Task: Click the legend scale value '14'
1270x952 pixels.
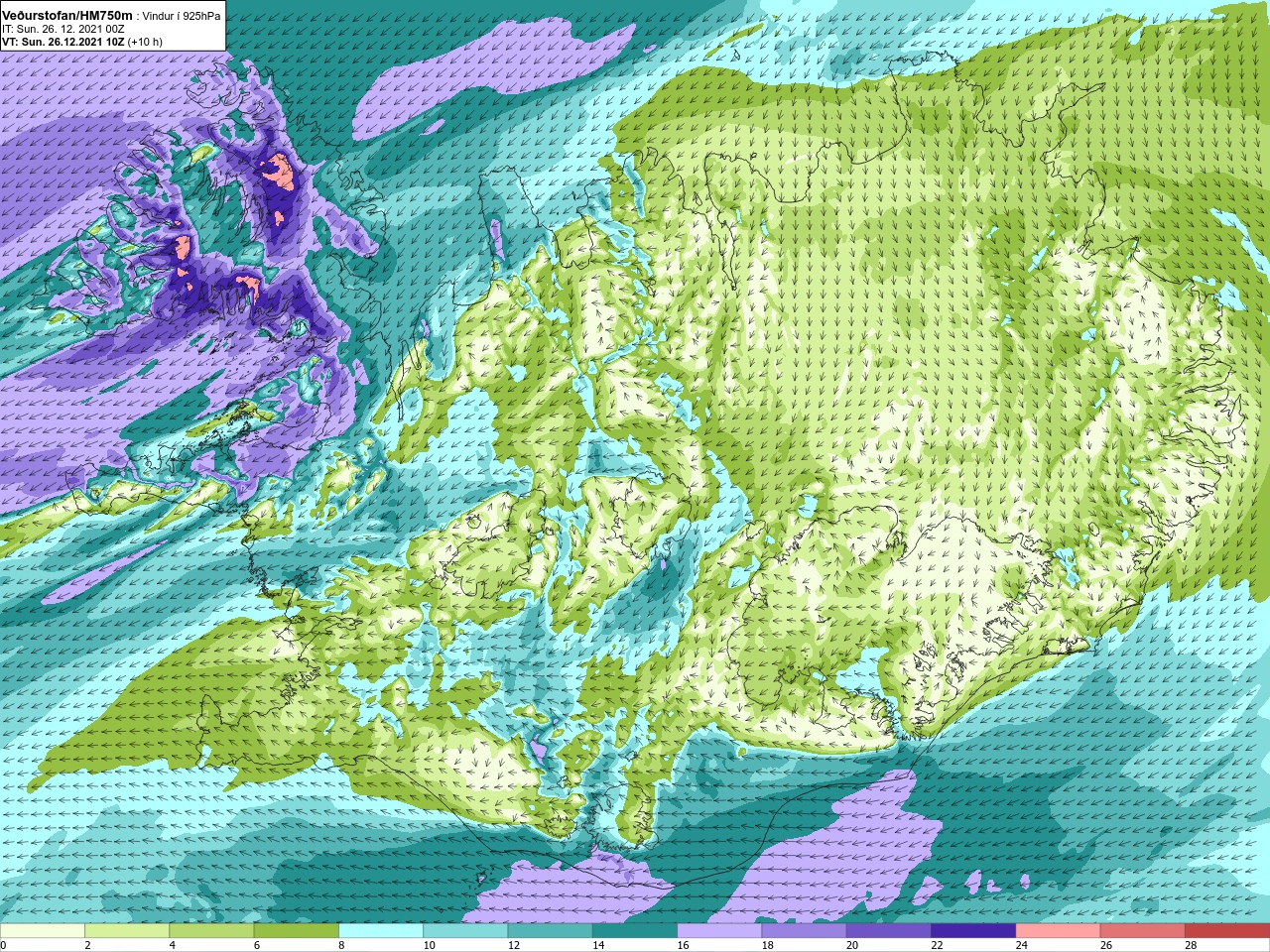Action: pyautogui.click(x=598, y=945)
